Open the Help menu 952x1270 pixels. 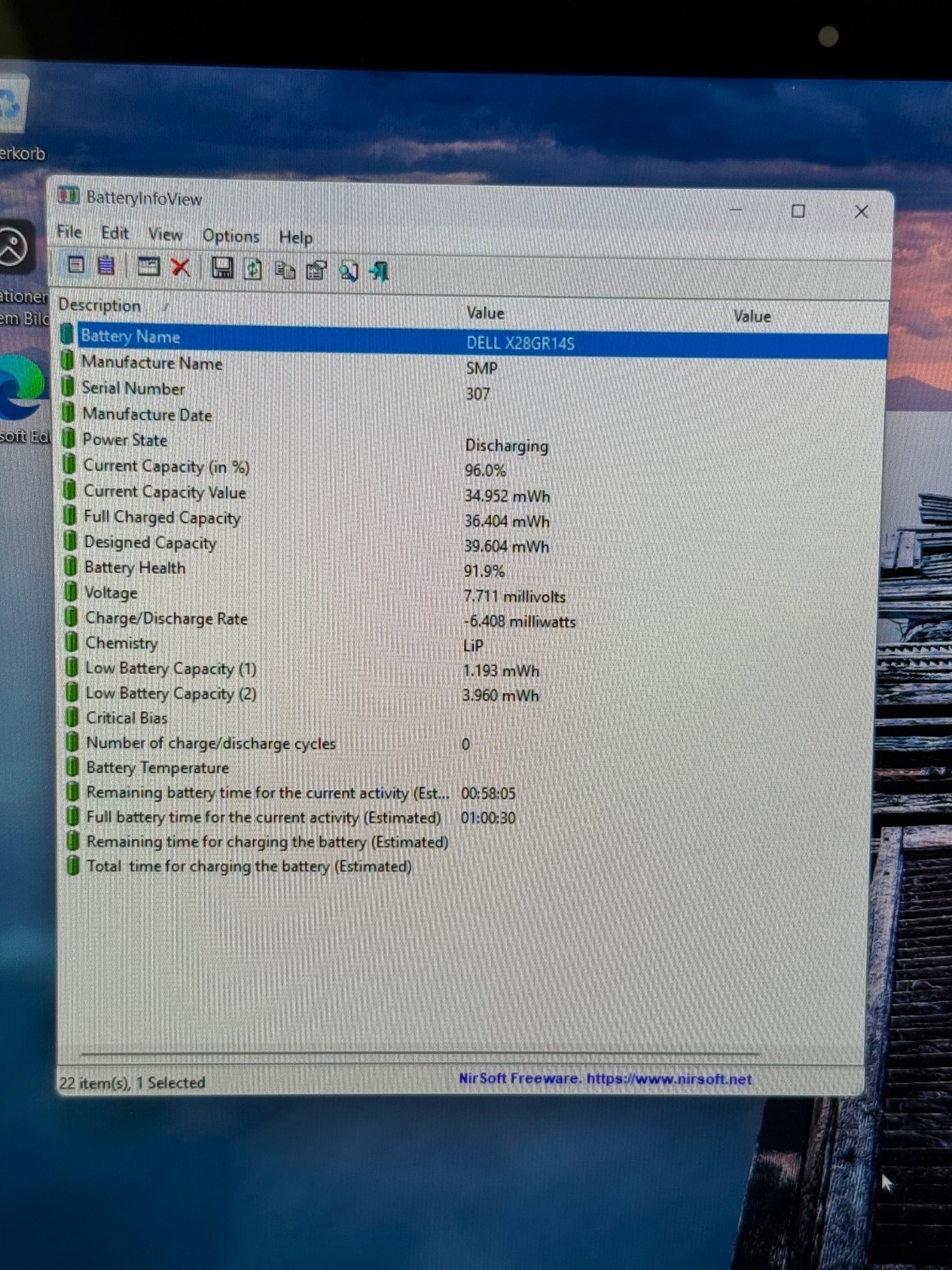click(295, 237)
